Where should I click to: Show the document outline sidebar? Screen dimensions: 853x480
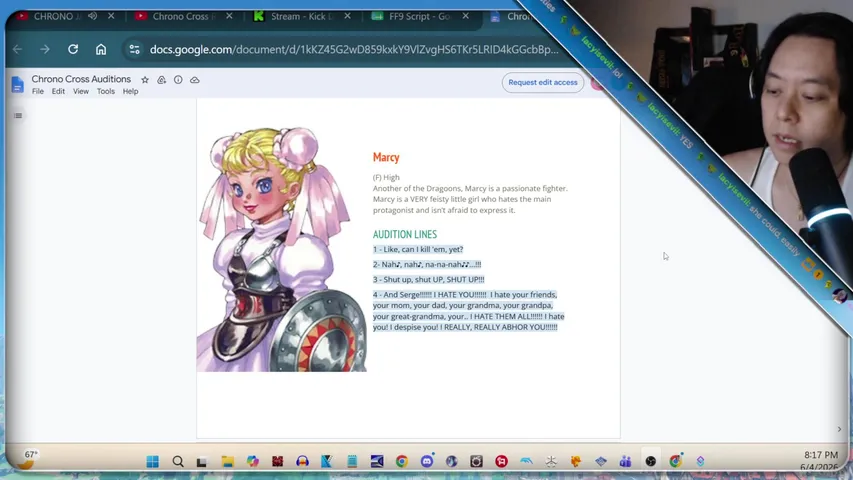pyautogui.click(x=18, y=115)
